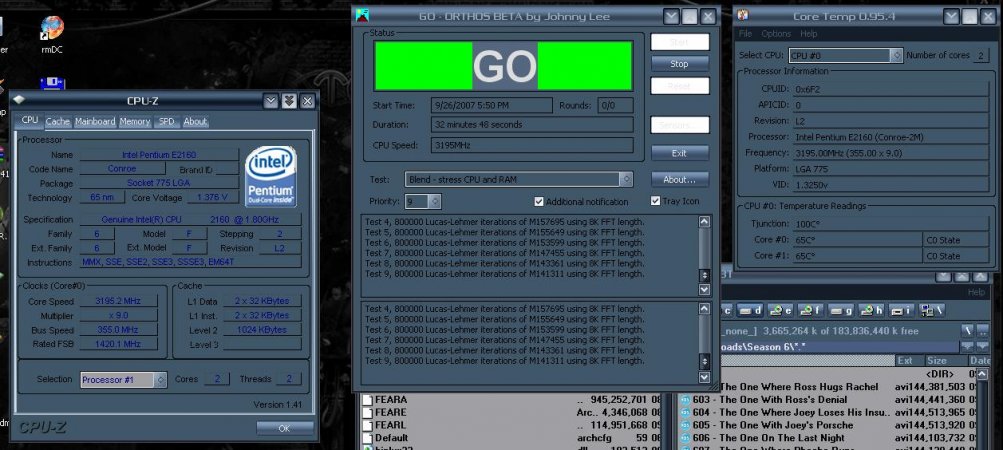Click the OK button in CPU-Z

pos(285,428)
